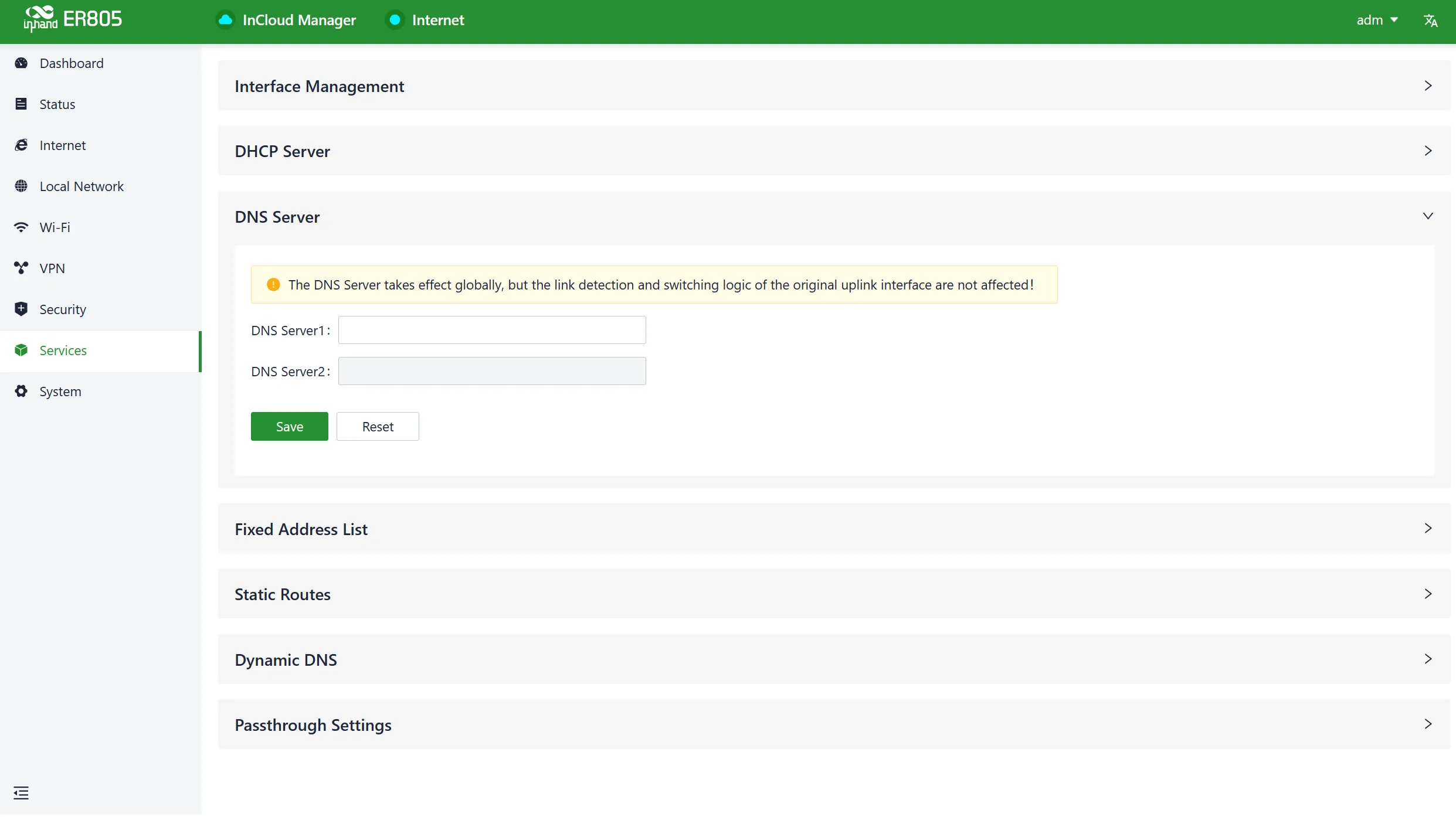Focus the DNS Server1 input field

(492, 330)
